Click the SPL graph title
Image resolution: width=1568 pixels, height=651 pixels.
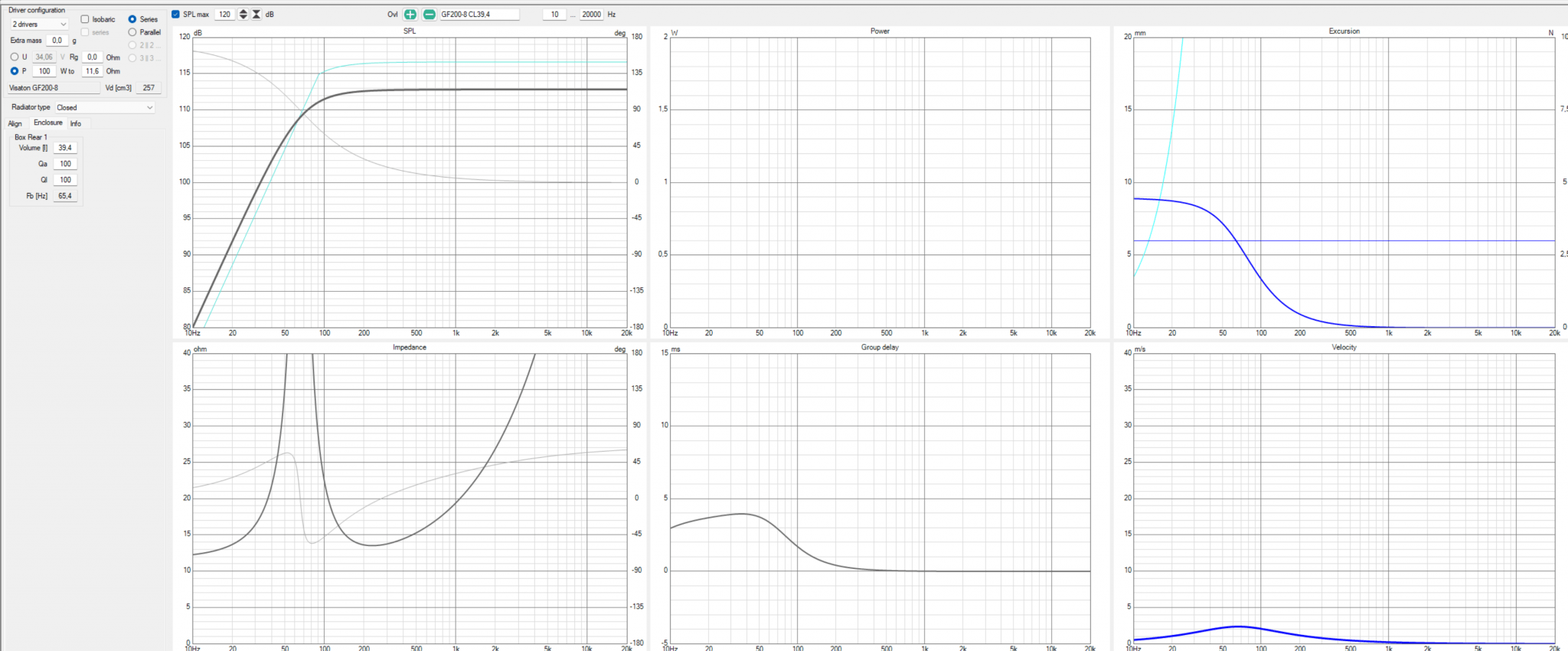coord(410,31)
